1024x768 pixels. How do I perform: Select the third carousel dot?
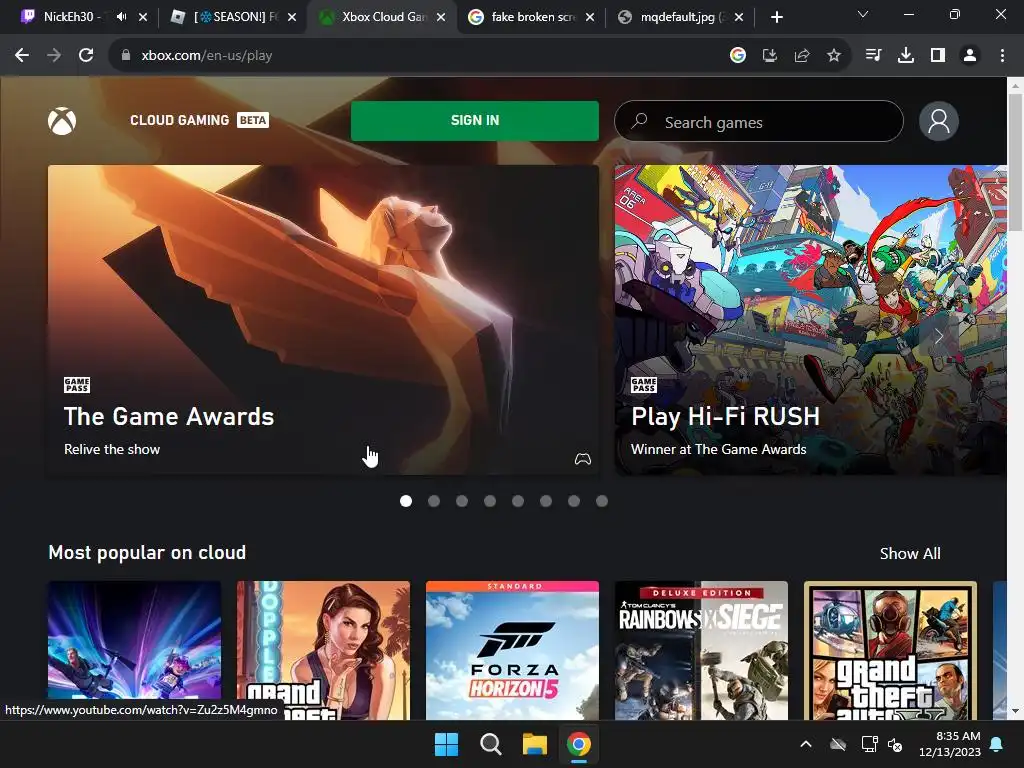coord(462,501)
